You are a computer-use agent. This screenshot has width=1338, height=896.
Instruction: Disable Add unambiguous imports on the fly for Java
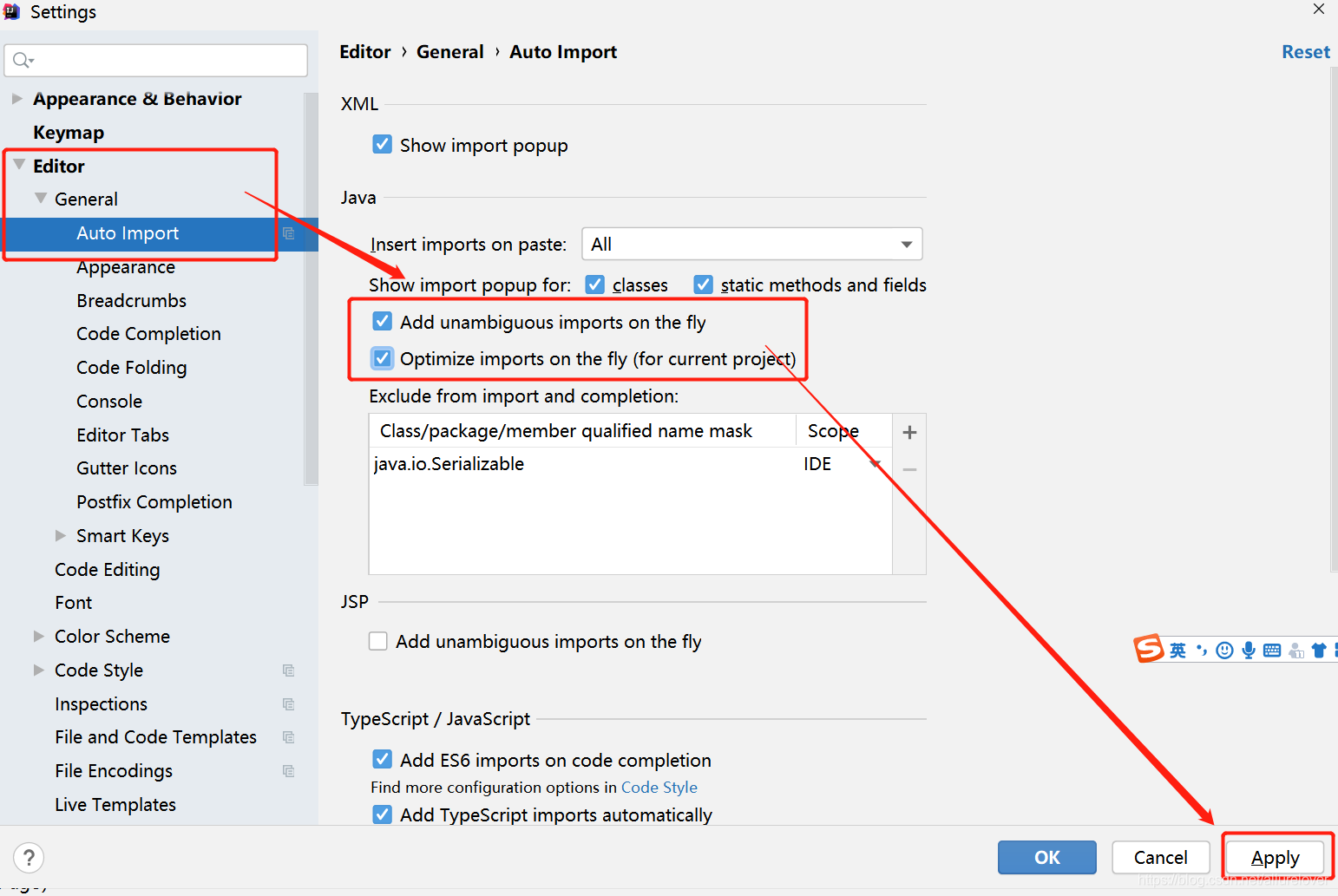point(382,322)
